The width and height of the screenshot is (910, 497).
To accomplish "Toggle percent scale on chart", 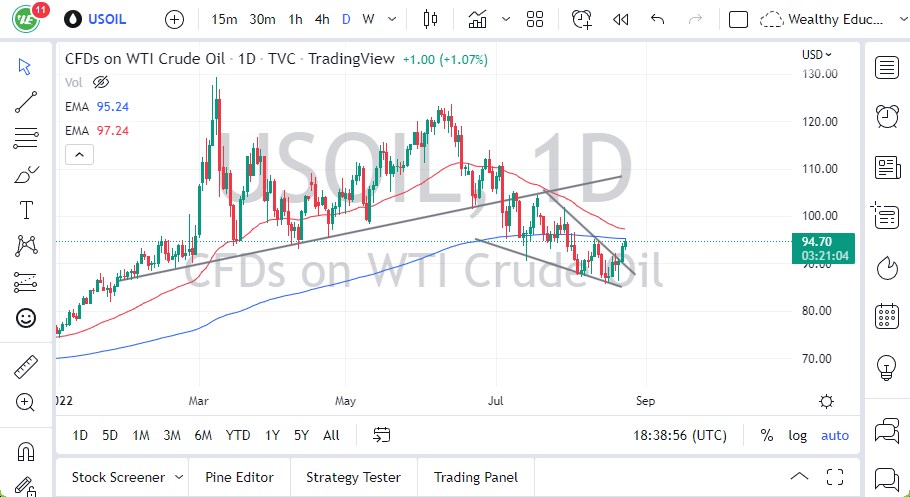I will click(x=766, y=435).
